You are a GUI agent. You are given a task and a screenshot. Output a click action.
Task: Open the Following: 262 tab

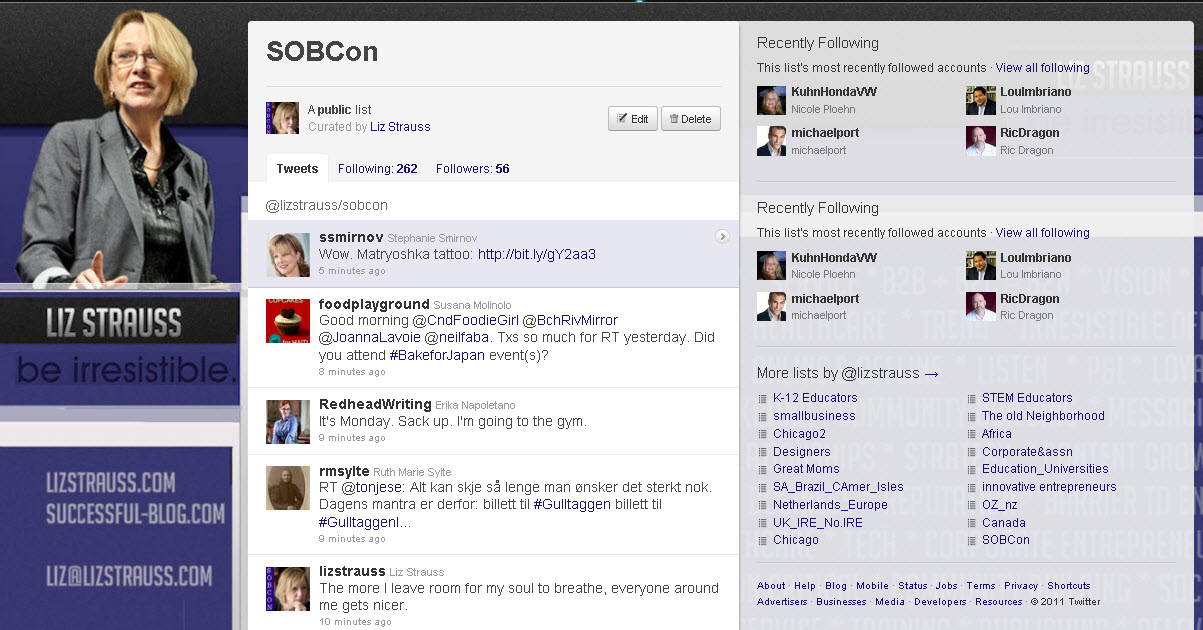pyautogui.click(x=377, y=169)
